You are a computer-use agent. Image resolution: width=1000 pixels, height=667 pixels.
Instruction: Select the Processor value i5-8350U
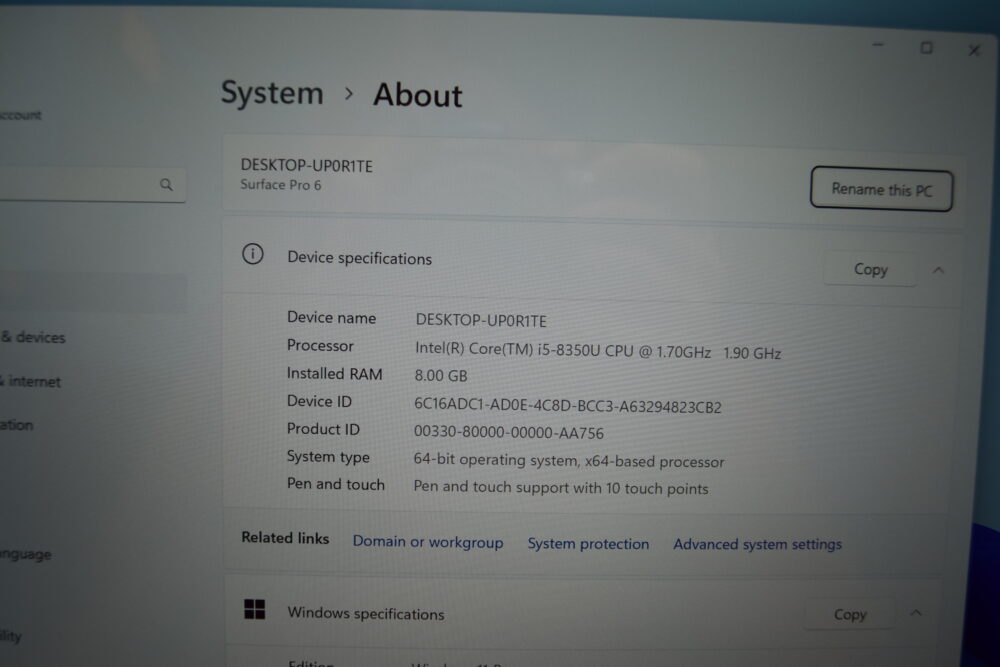tap(598, 351)
